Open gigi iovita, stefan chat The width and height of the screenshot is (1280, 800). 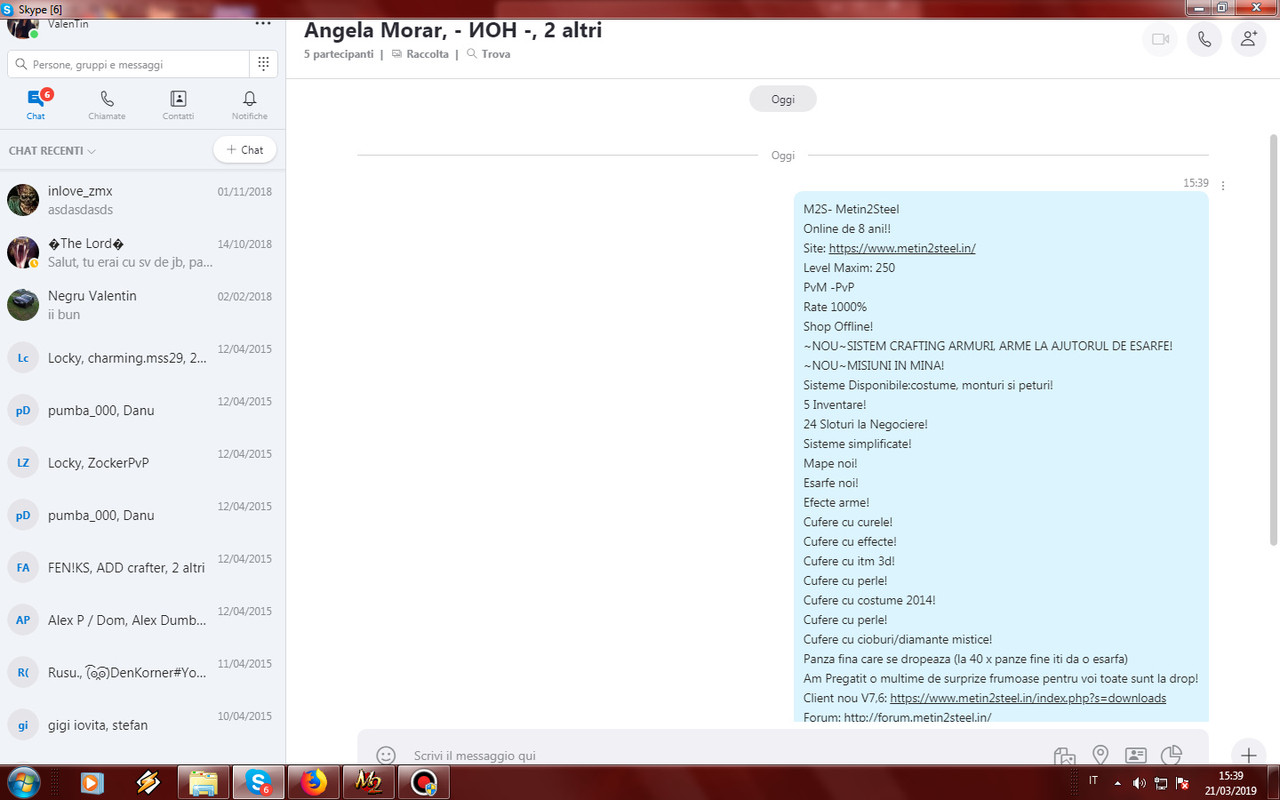pos(142,725)
